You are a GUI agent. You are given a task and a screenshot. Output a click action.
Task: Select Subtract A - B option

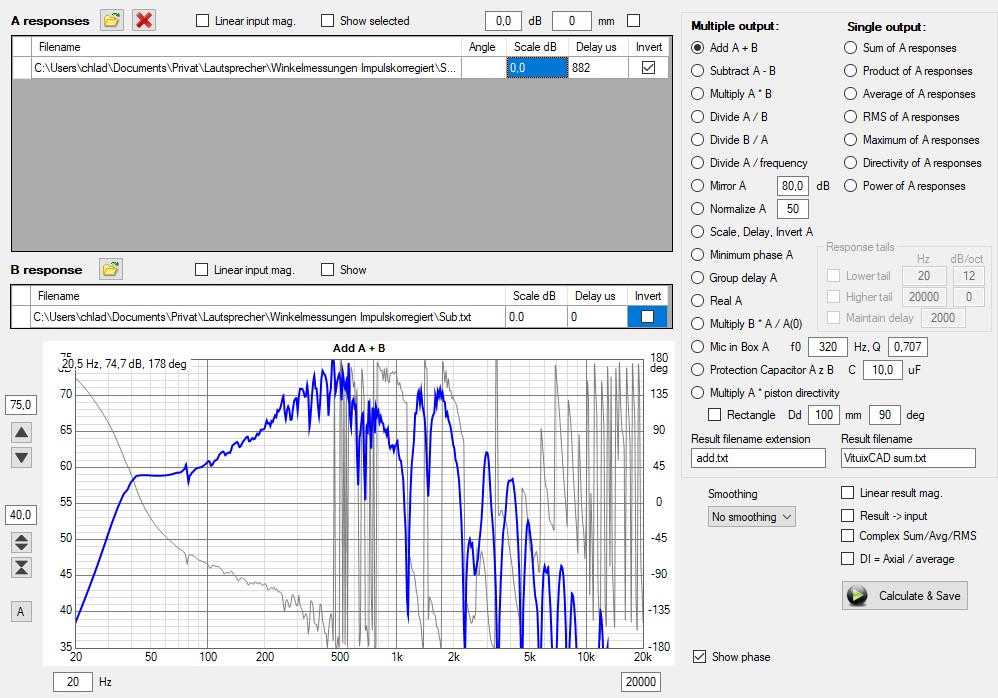pos(698,71)
